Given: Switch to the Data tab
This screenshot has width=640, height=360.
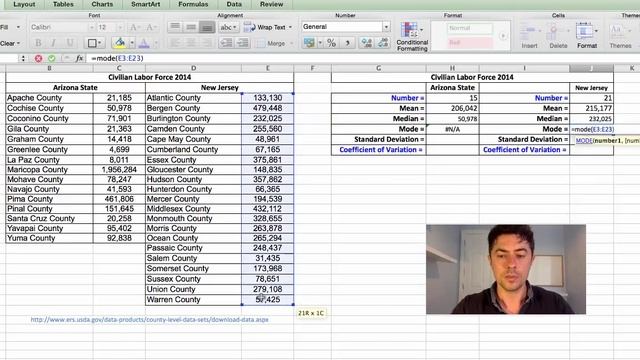Looking at the screenshot, I should [234, 4].
